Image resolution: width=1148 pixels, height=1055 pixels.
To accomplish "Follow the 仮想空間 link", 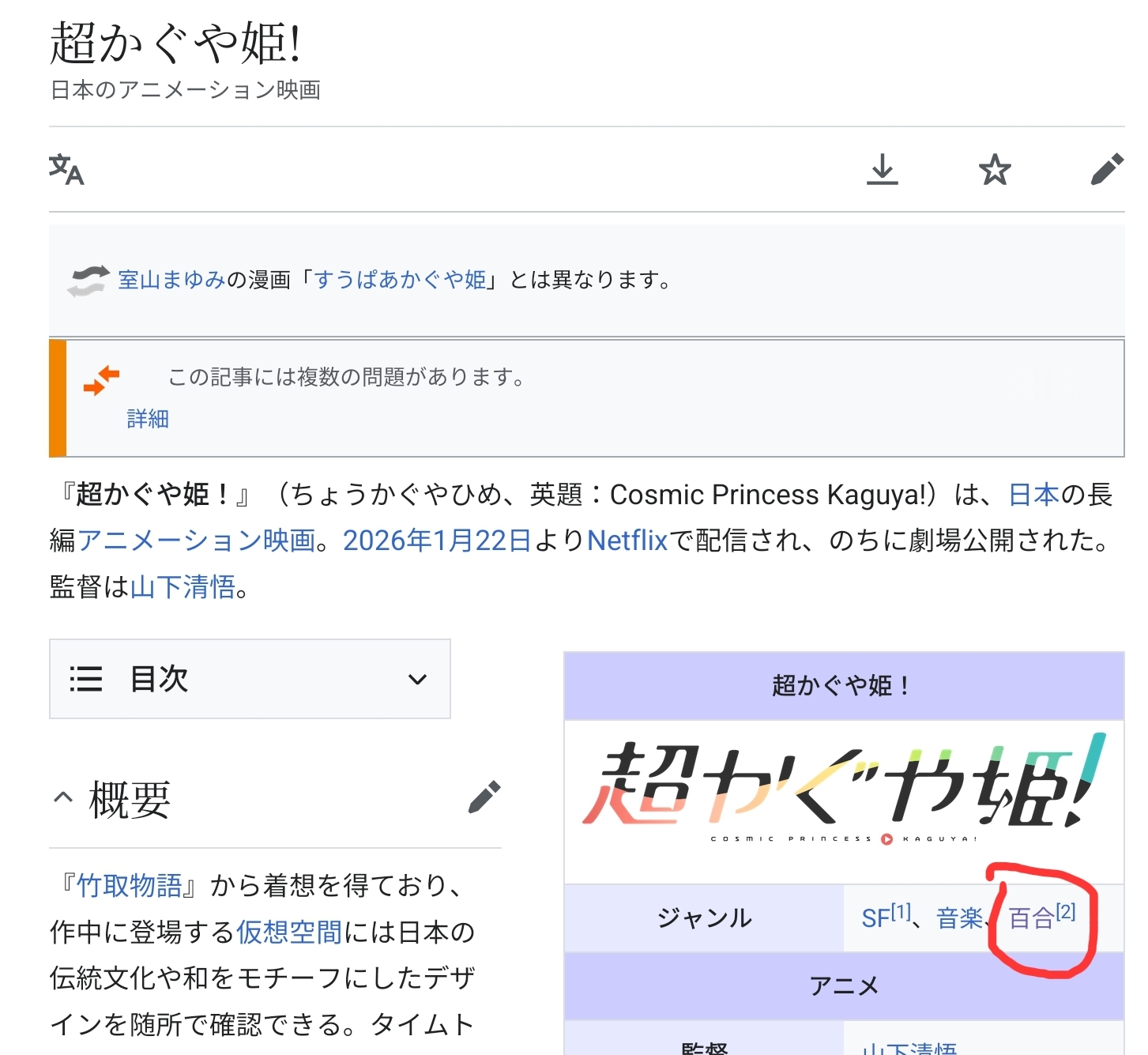I will coord(289,932).
